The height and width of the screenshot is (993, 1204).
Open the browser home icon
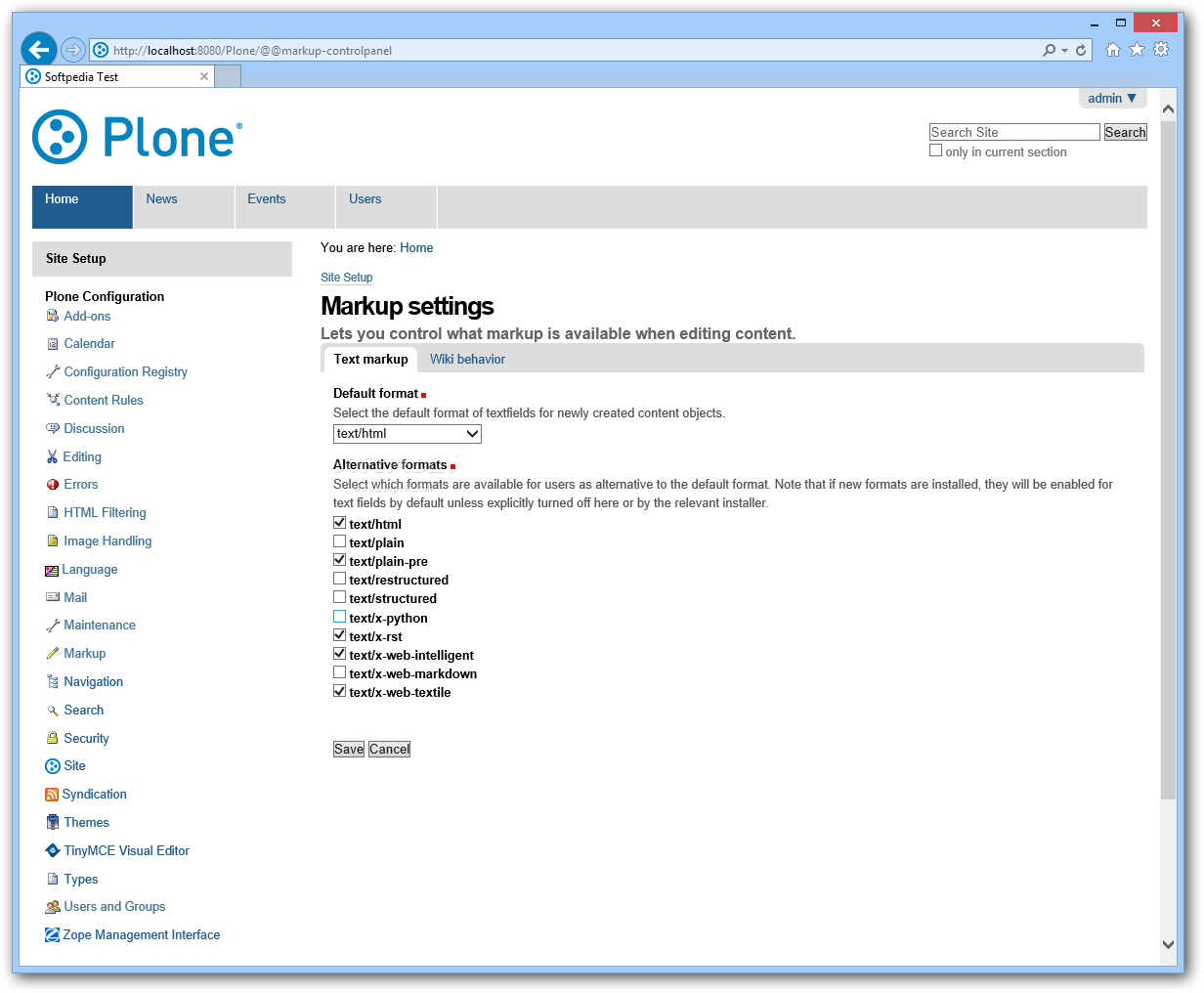click(x=1113, y=50)
